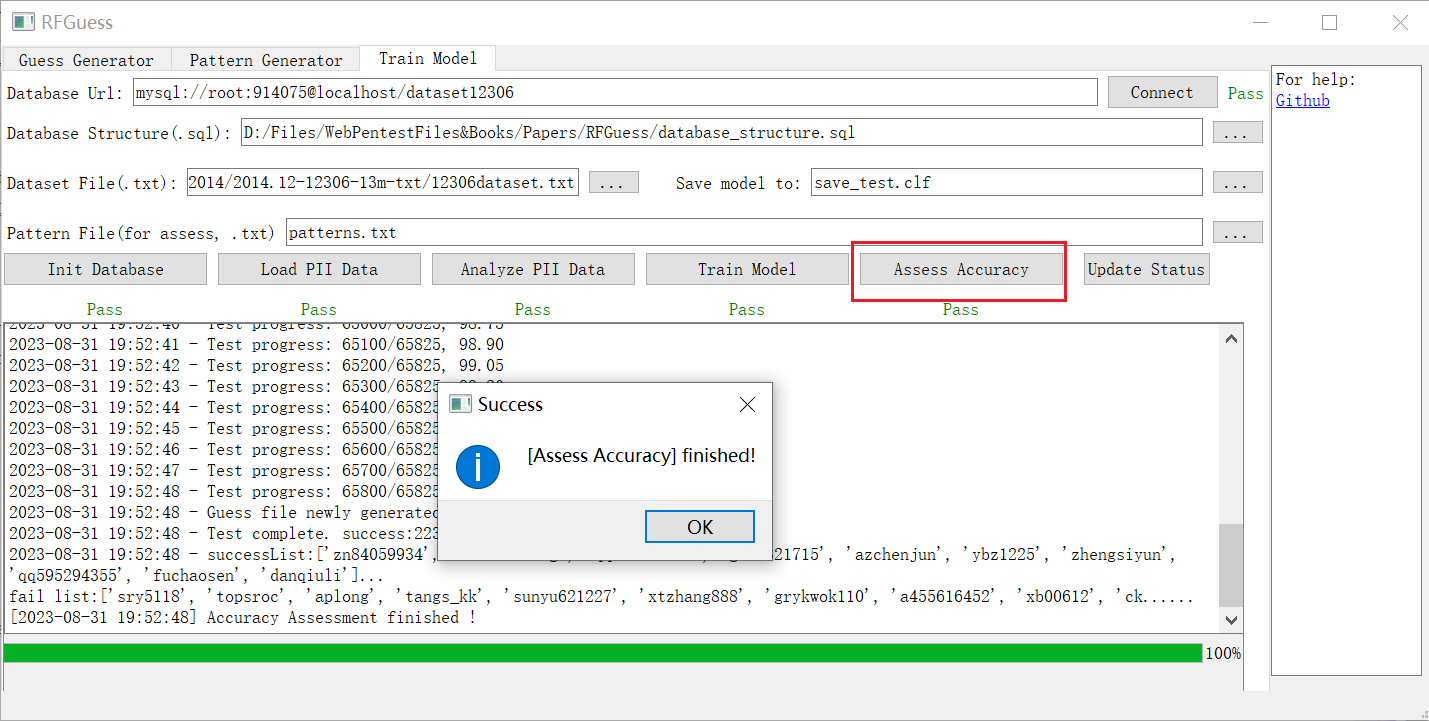Open the Github help link
This screenshot has width=1429, height=721.
click(x=1303, y=100)
